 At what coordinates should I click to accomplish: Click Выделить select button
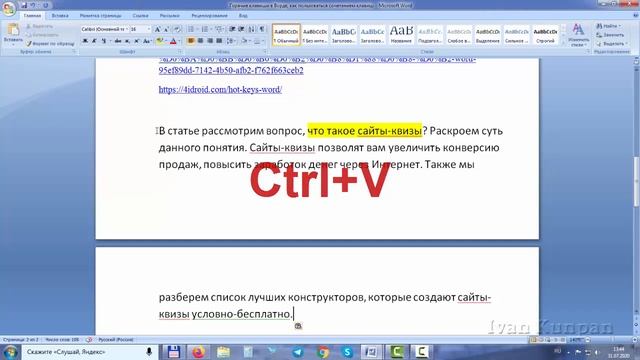click(611, 43)
